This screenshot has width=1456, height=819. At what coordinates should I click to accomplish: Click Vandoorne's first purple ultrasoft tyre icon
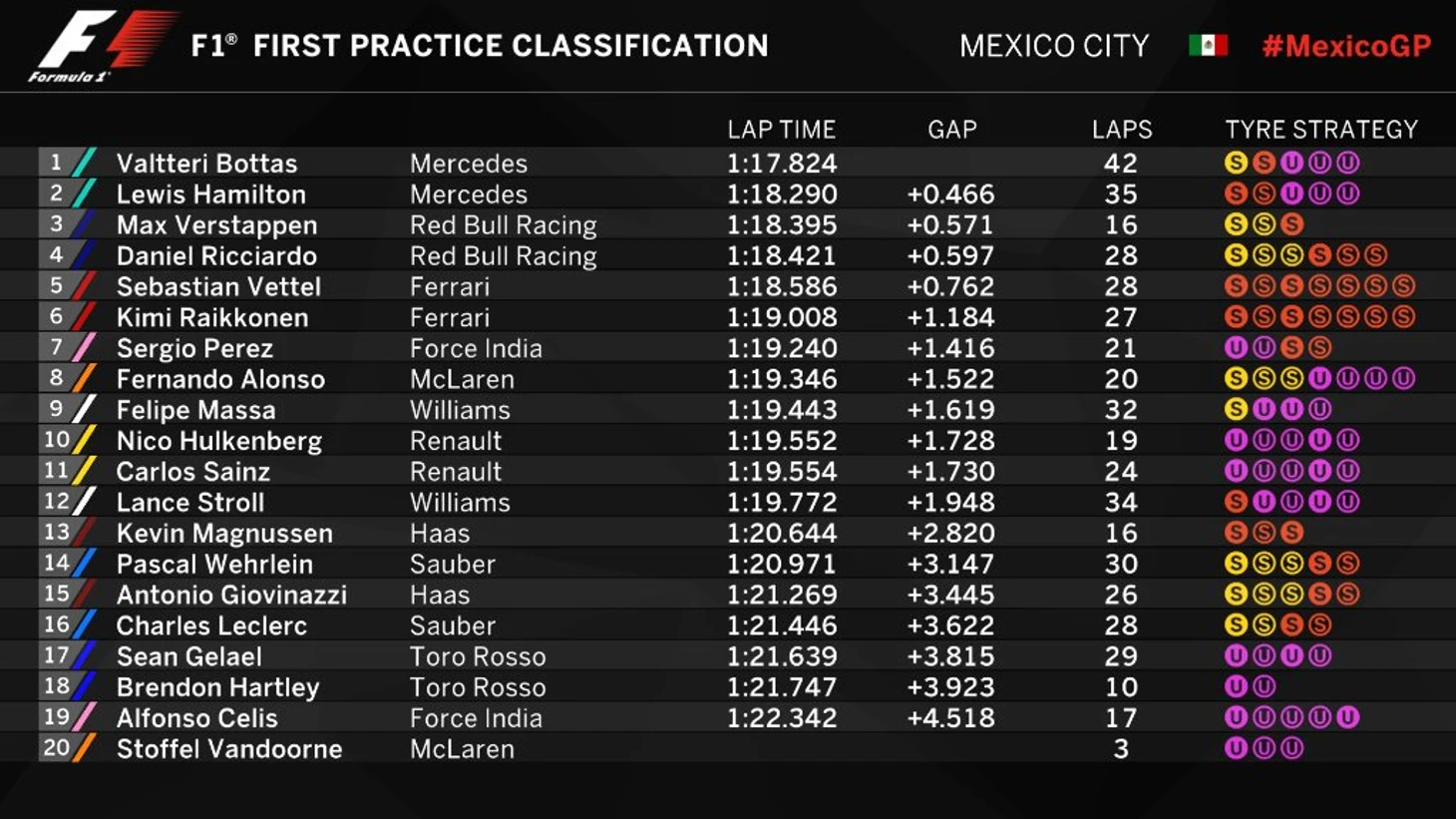1236,748
